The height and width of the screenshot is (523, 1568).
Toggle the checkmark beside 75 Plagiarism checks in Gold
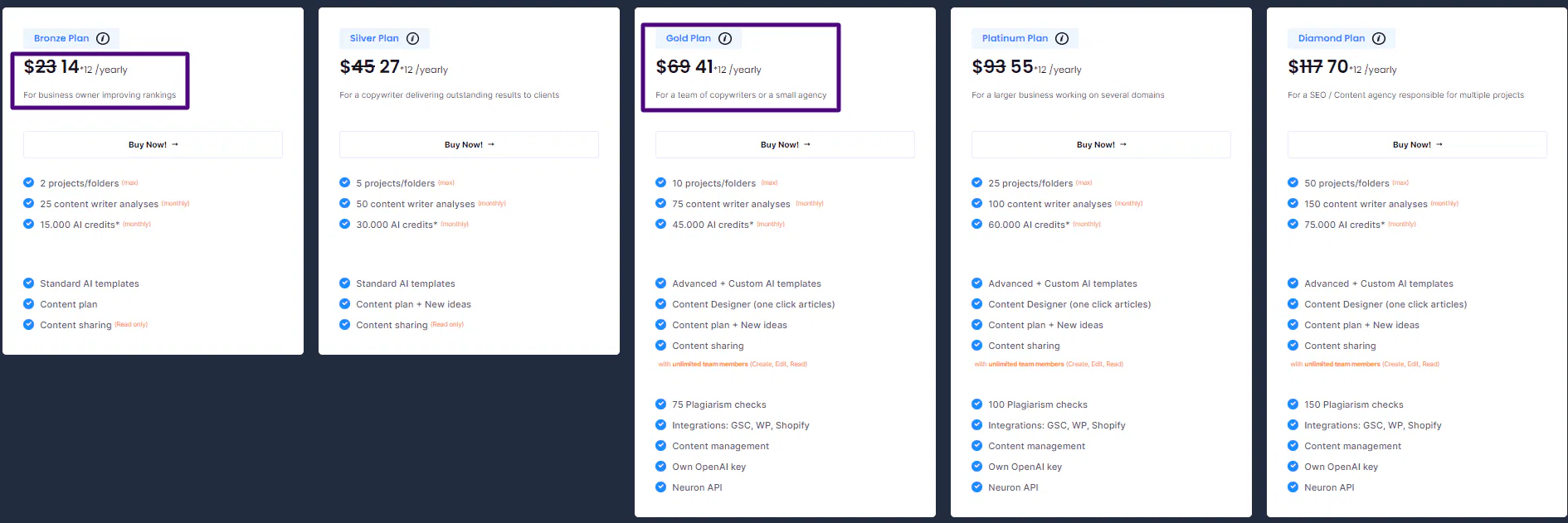click(x=660, y=404)
